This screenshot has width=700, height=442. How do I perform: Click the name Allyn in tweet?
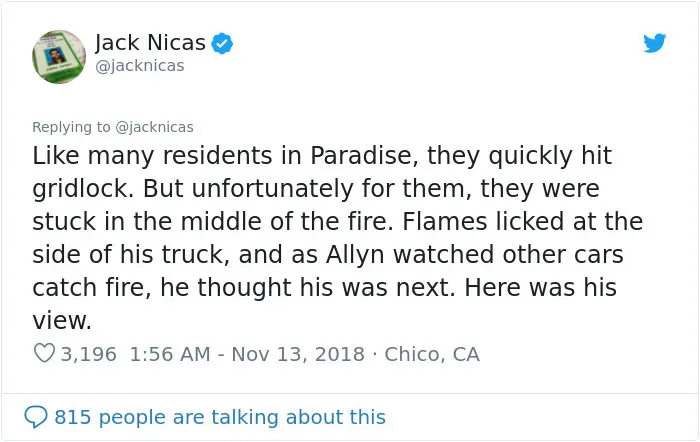[355, 255]
